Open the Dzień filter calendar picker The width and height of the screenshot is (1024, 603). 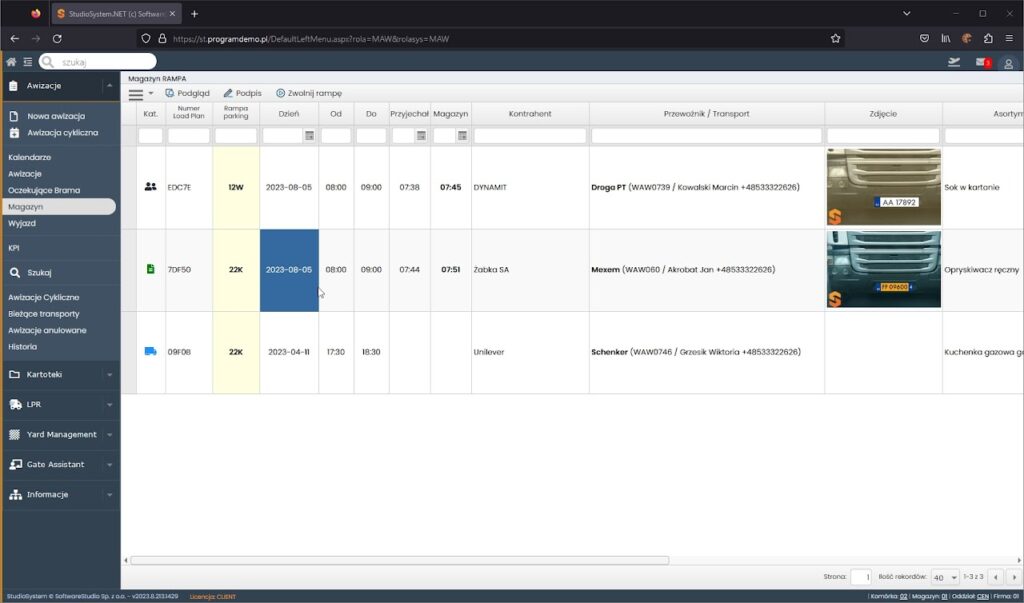[310, 136]
